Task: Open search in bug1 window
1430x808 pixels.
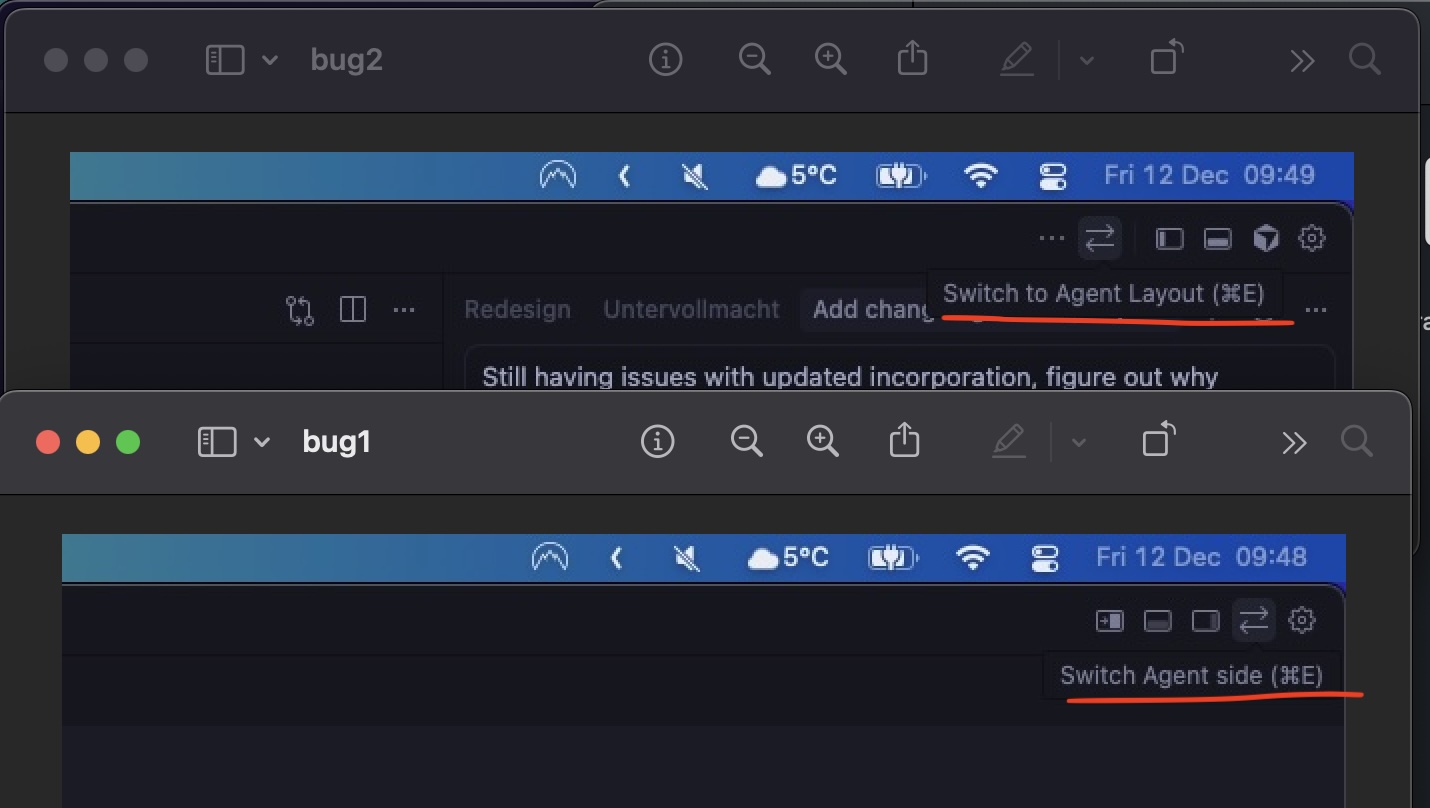Action: 1356,441
